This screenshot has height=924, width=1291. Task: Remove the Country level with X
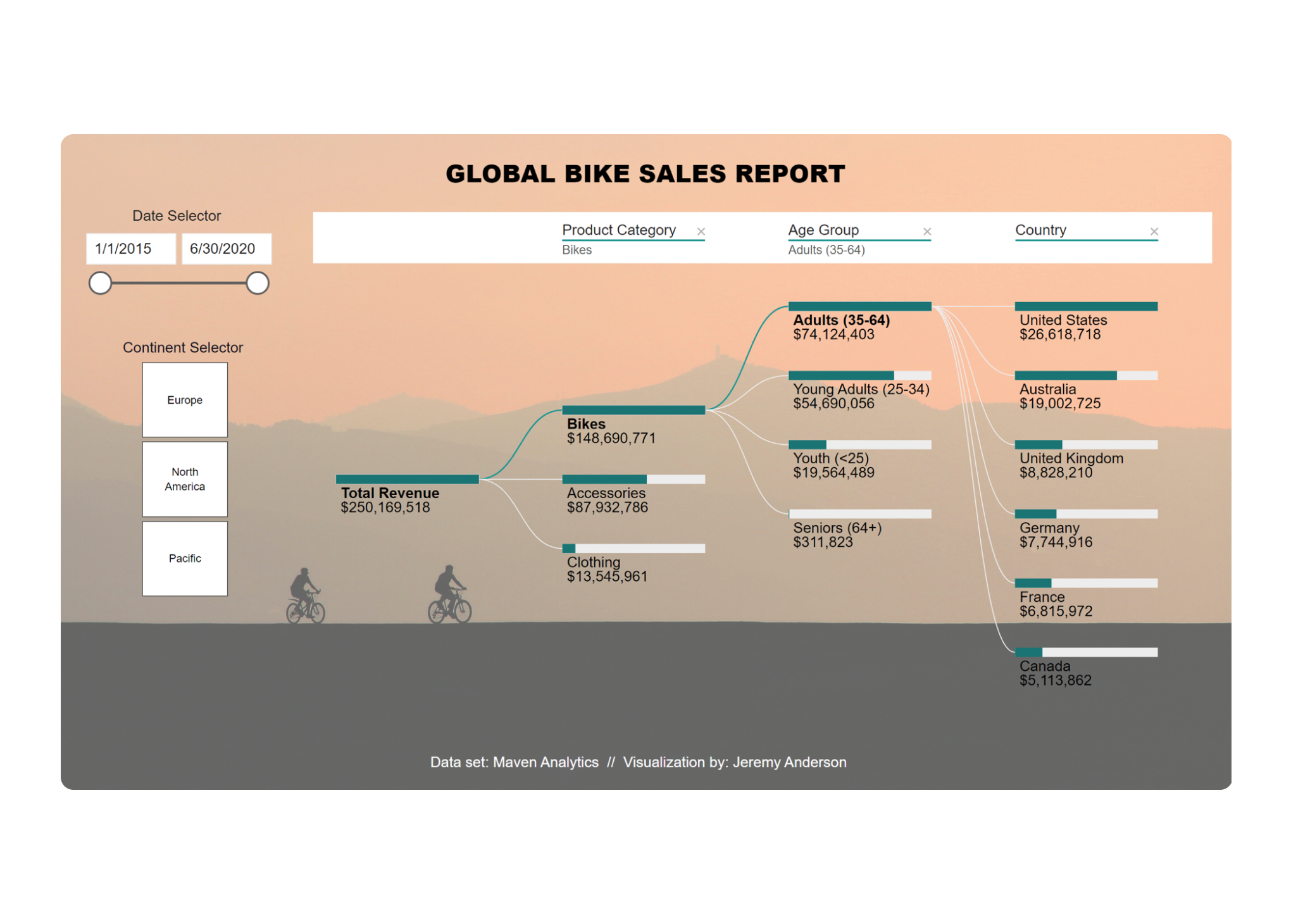(1154, 232)
